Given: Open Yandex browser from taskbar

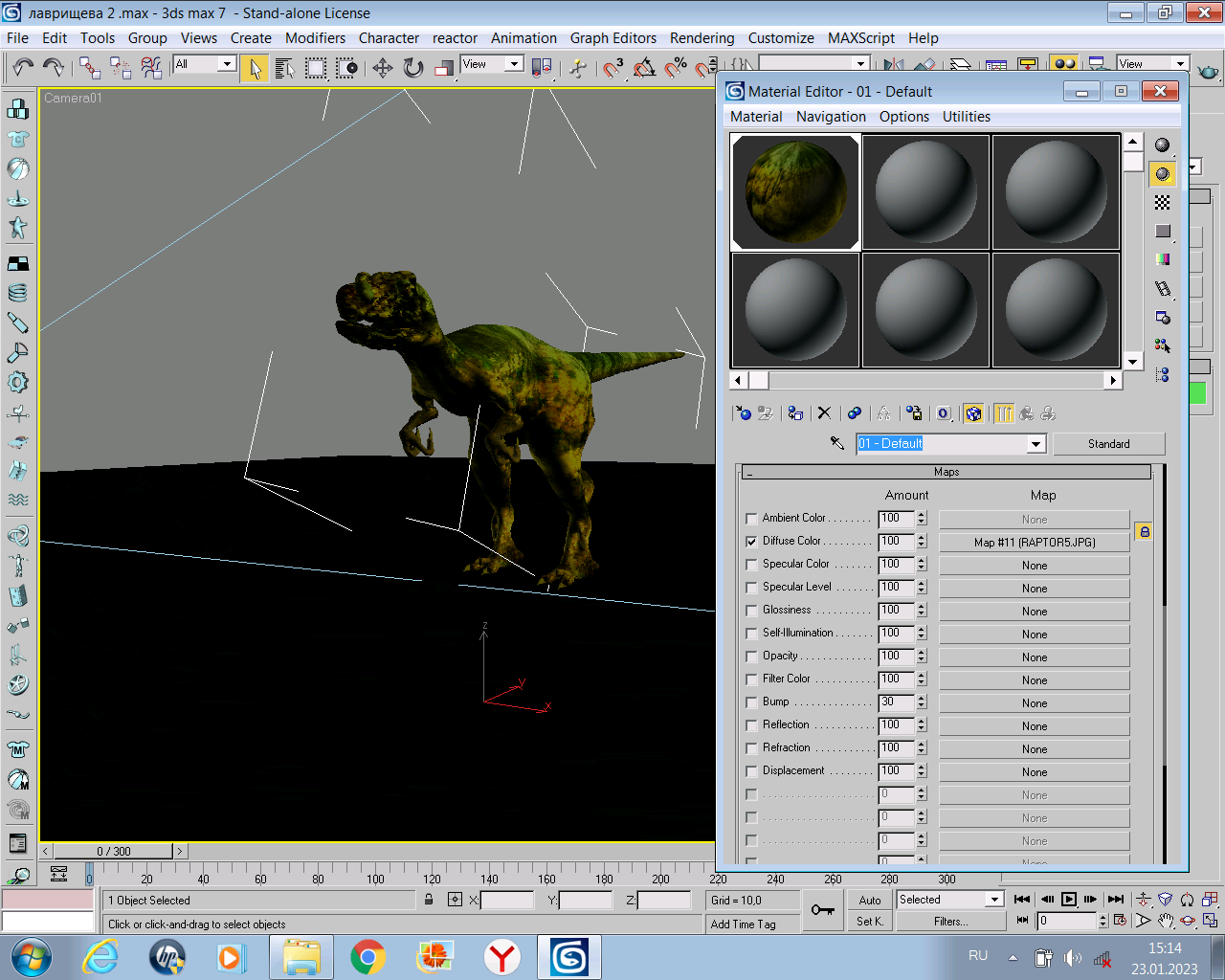Looking at the screenshot, I should [502, 957].
